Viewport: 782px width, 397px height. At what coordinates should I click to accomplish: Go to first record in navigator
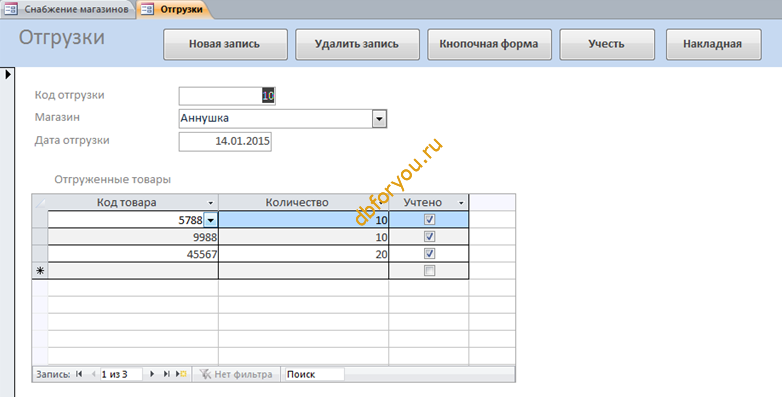coord(79,374)
